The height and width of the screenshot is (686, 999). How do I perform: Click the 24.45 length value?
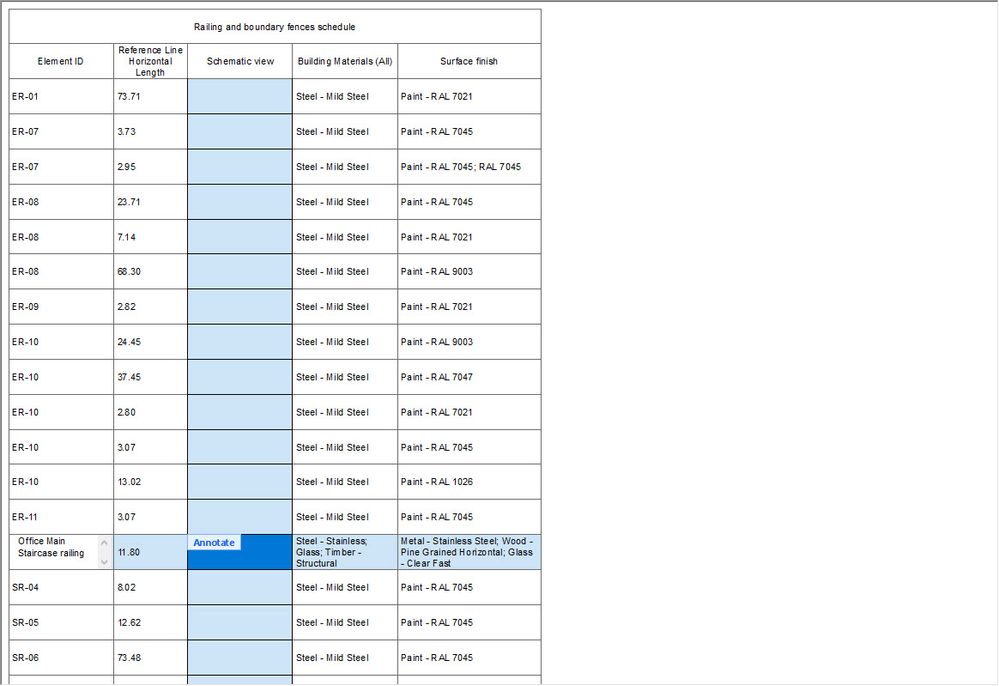129,342
